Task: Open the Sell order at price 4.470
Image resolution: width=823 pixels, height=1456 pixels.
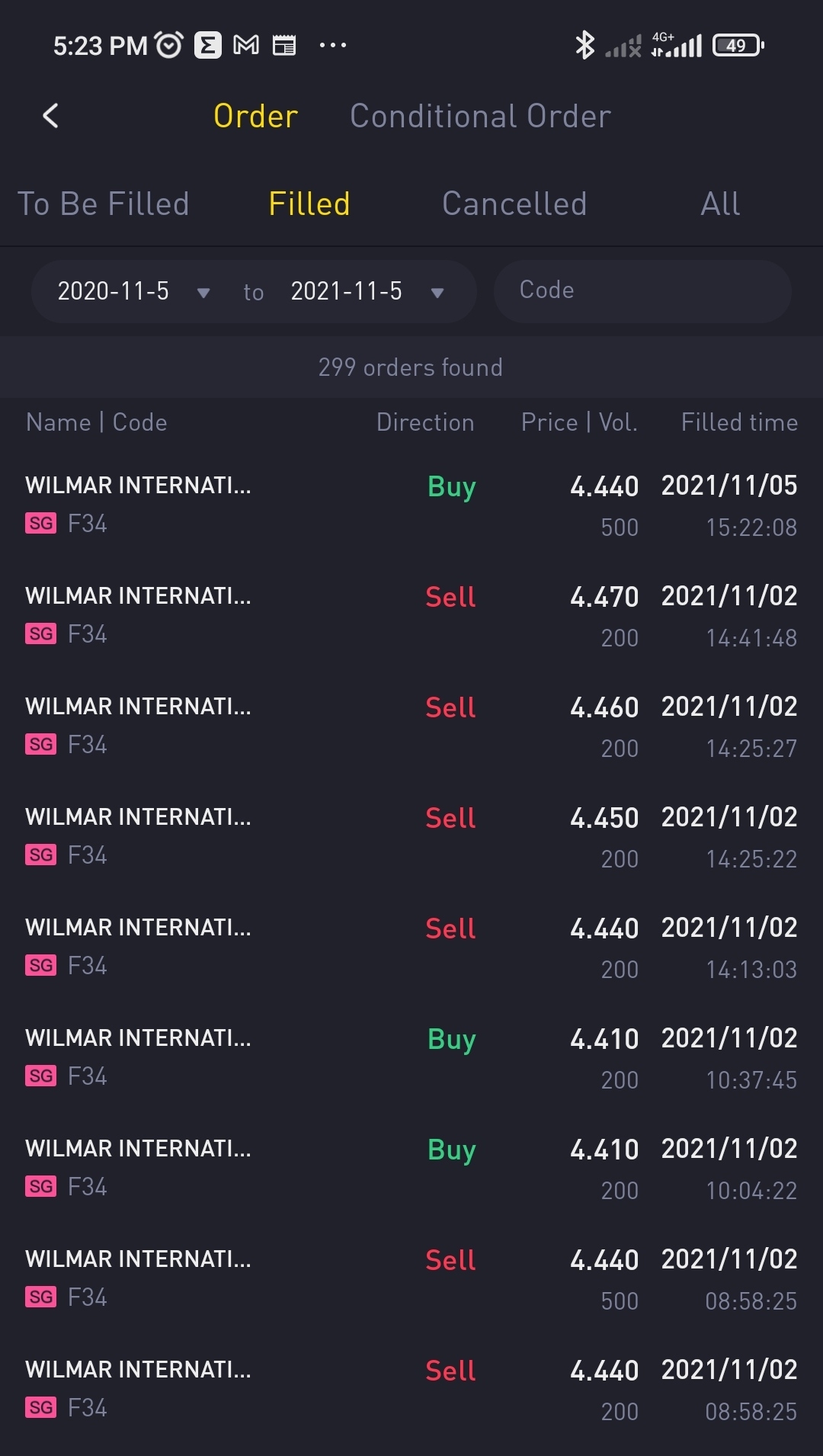Action: click(x=411, y=615)
